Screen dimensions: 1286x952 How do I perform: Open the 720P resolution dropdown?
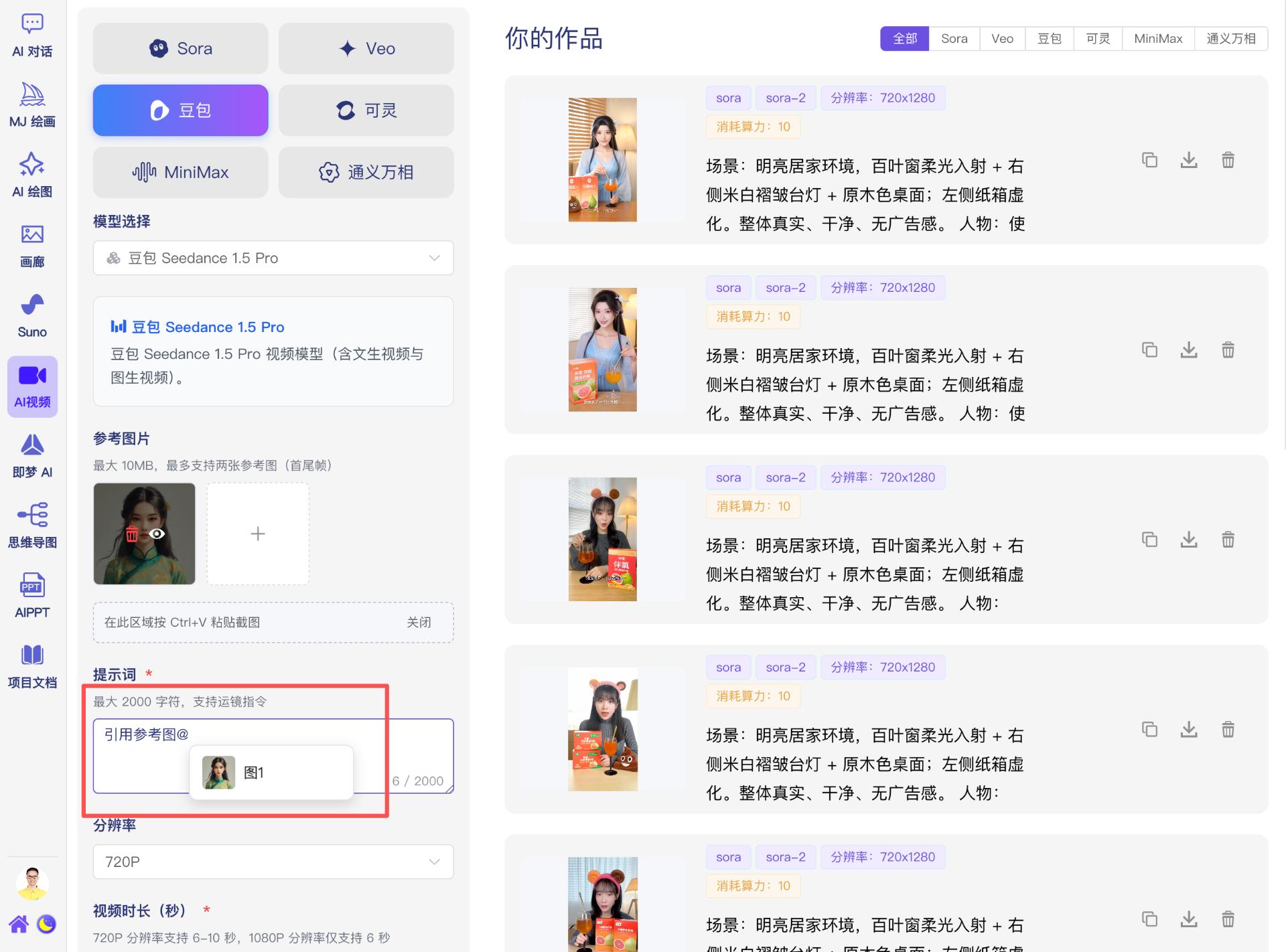click(273, 862)
